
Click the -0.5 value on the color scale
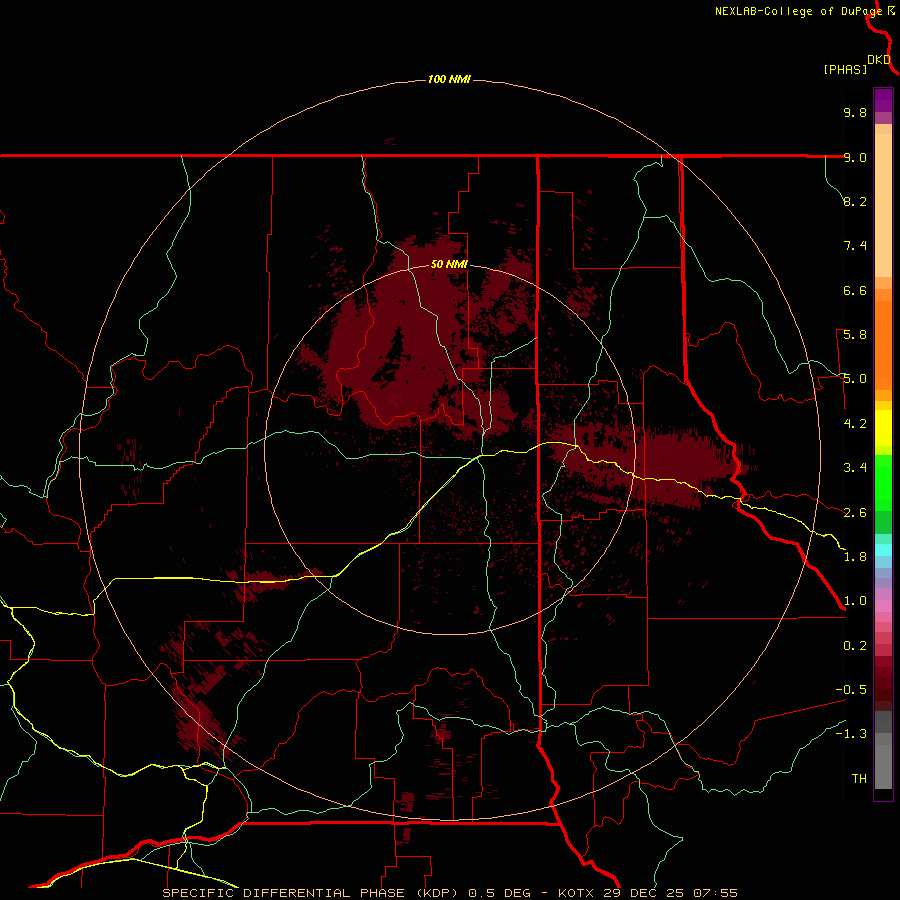point(851,690)
